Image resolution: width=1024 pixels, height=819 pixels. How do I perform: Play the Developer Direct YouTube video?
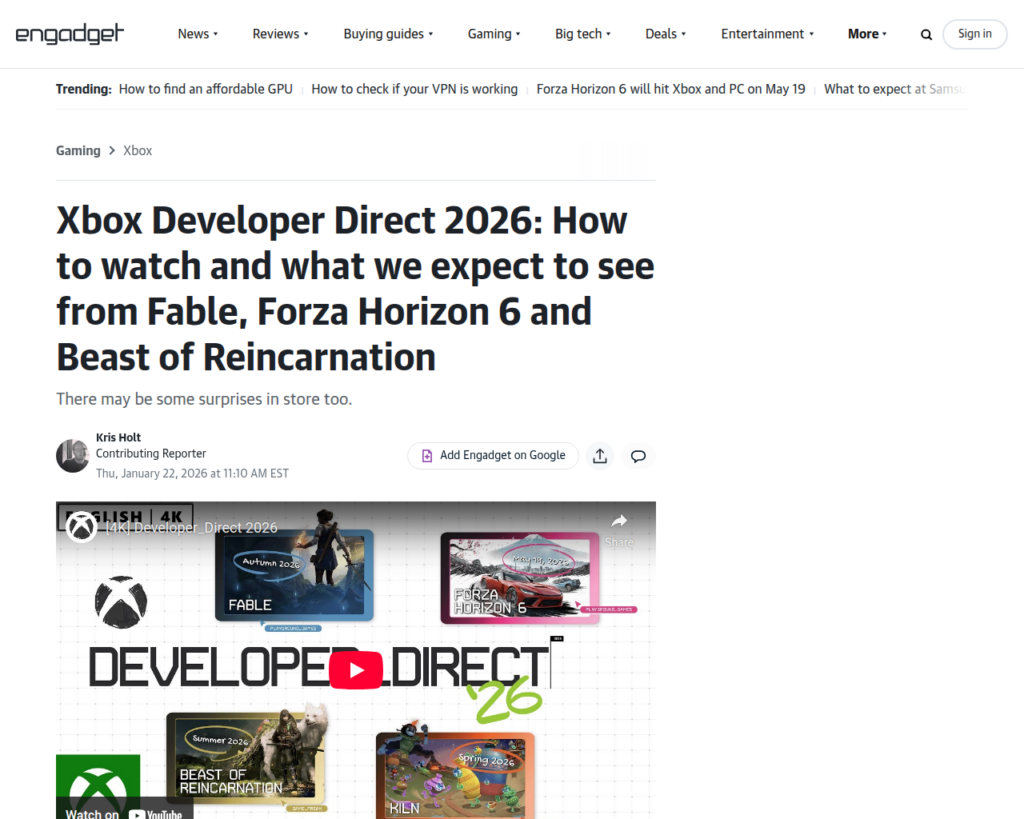[x=356, y=669]
